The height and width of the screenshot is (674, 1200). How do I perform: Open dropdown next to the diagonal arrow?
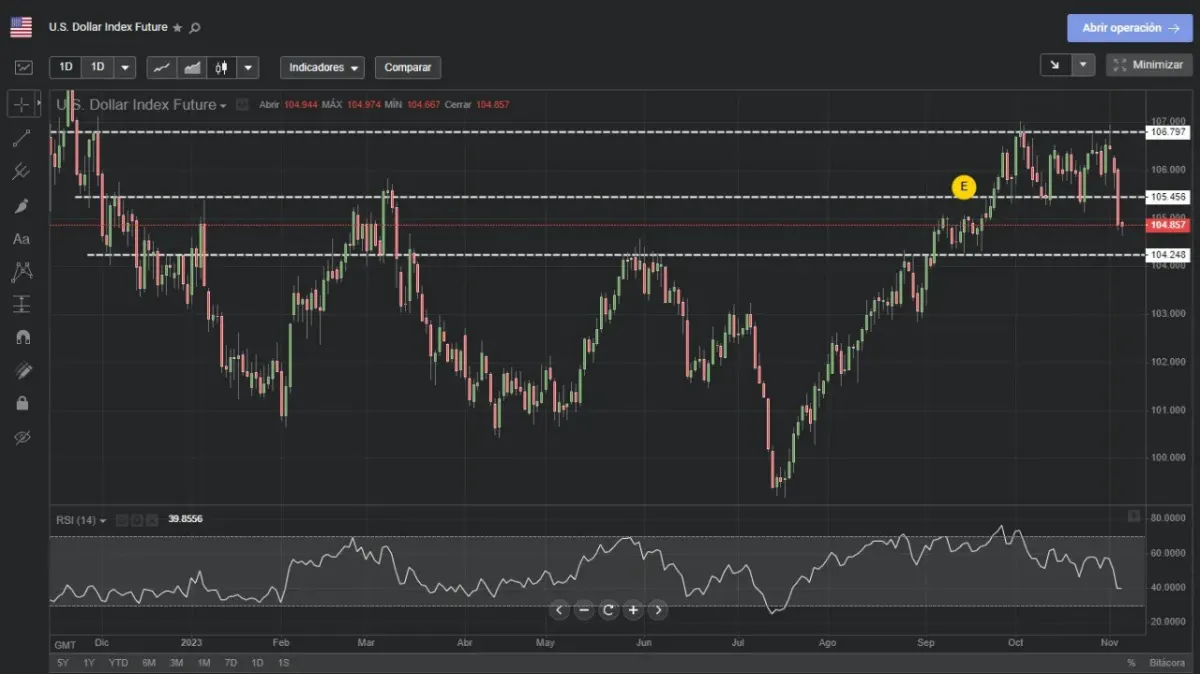pyautogui.click(x=1084, y=65)
